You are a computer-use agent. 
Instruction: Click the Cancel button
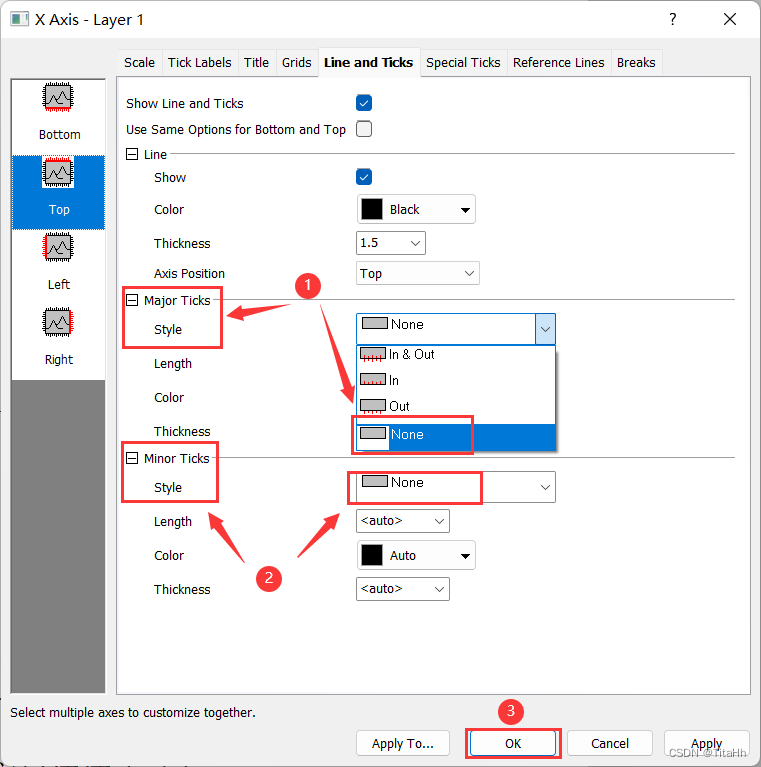click(610, 744)
